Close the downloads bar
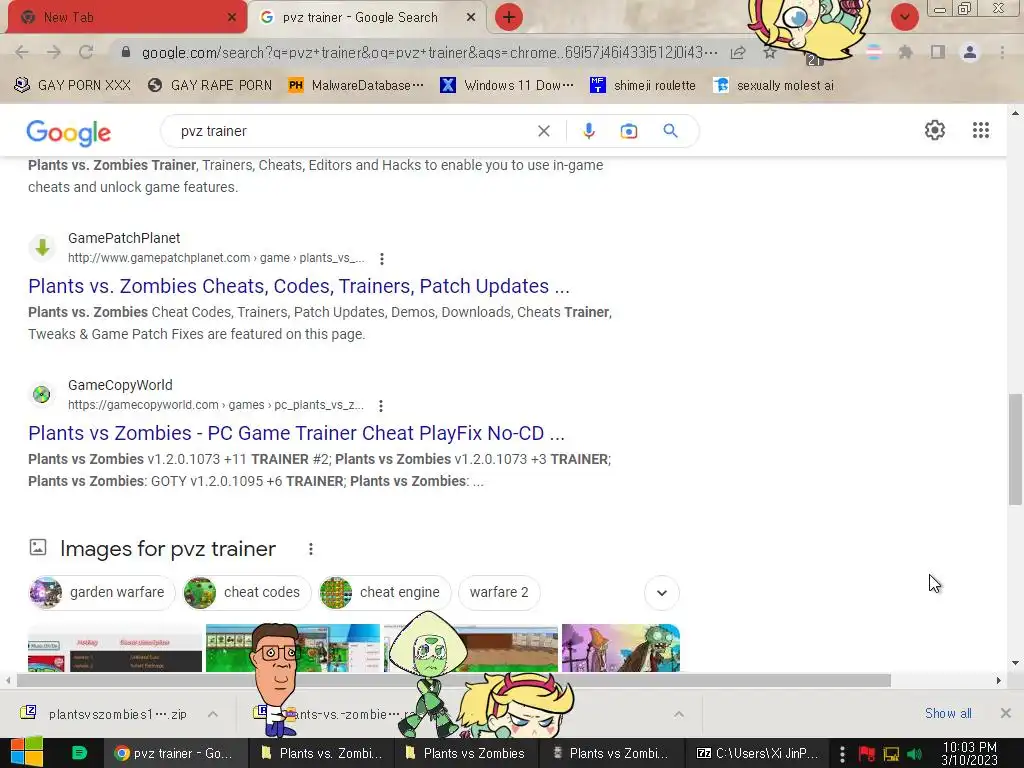This screenshot has width=1024, height=768. click(x=1006, y=713)
